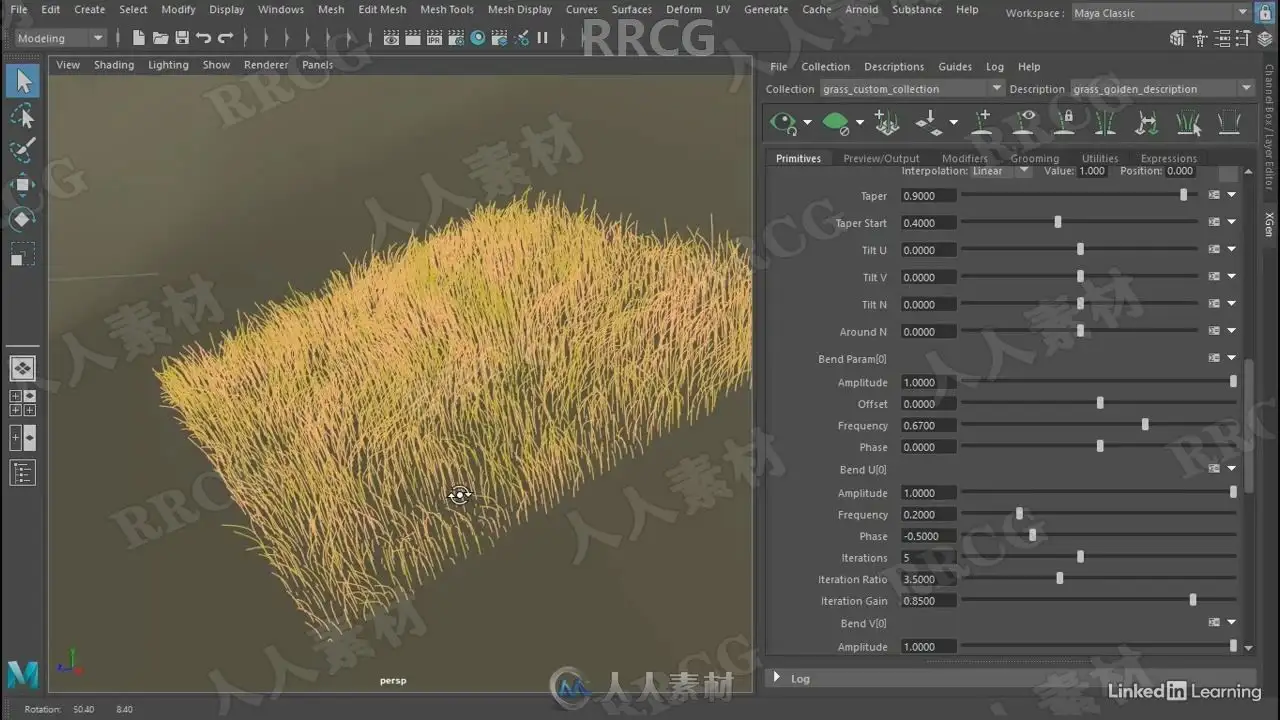This screenshot has height=720, width=1280.
Task: Open Outliner from the left layout icons
Action: (22, 473)
